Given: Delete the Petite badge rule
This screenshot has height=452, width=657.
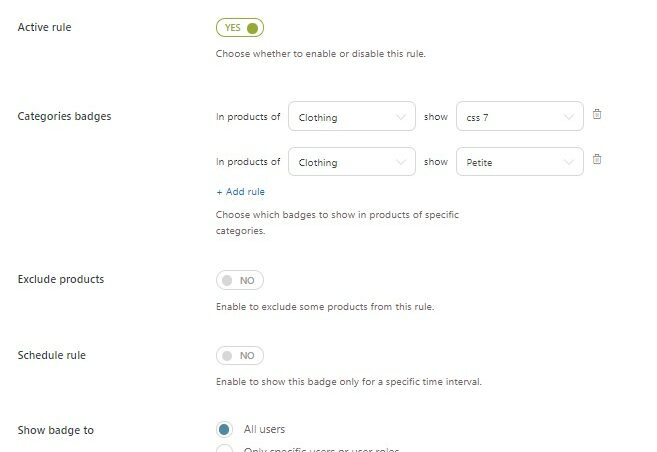Looking at the screenshot, I should click(597, 159).
